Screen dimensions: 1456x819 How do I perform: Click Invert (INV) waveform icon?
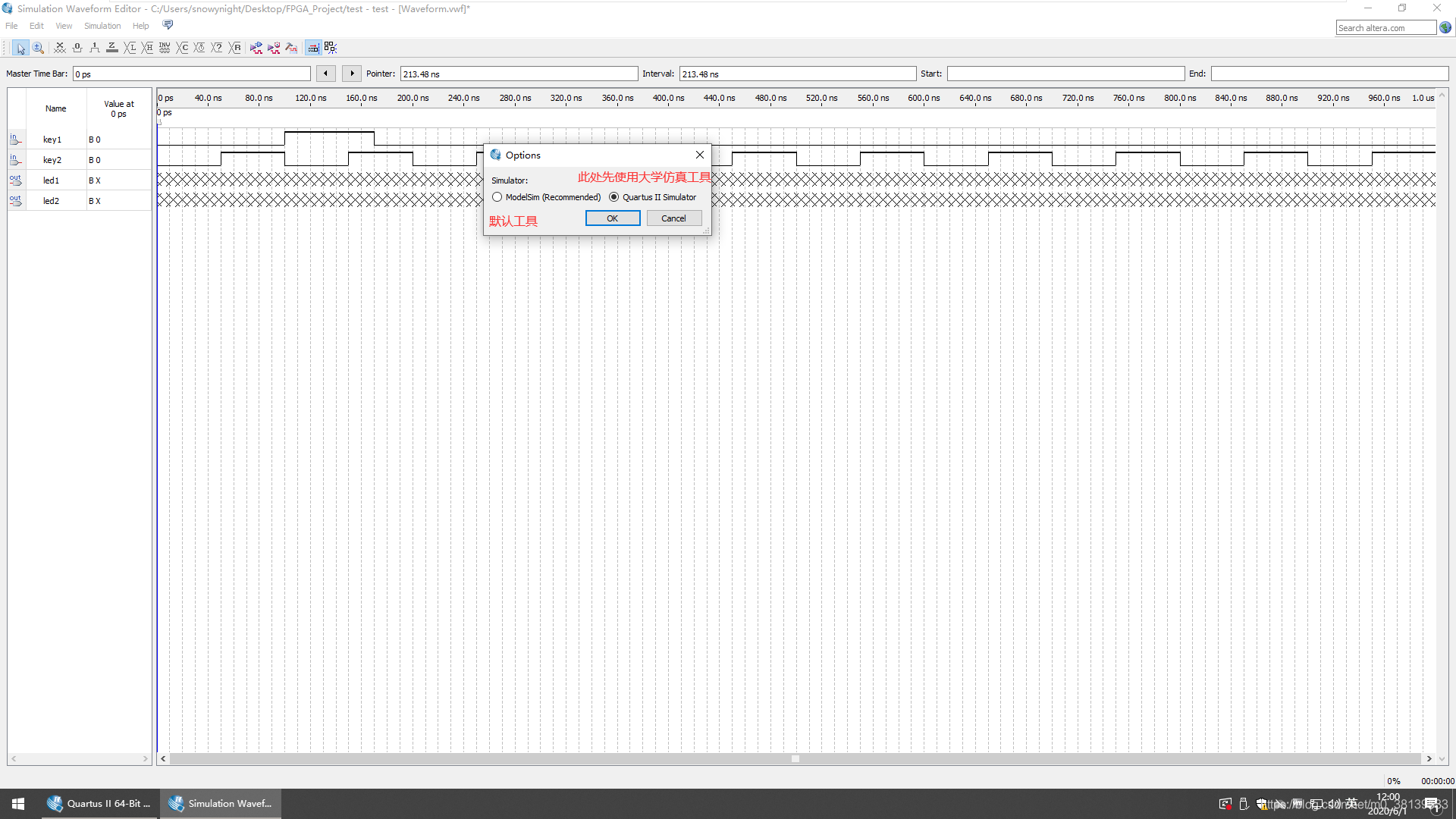[x=165, y=48]
